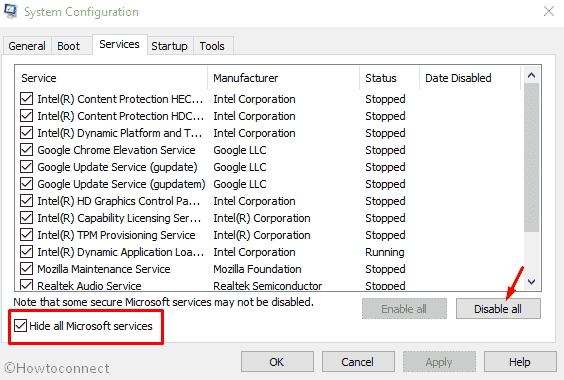Click the Date Disabled column header
The width and height of the screenshot is (564, 380).
(x=470, y=78)
